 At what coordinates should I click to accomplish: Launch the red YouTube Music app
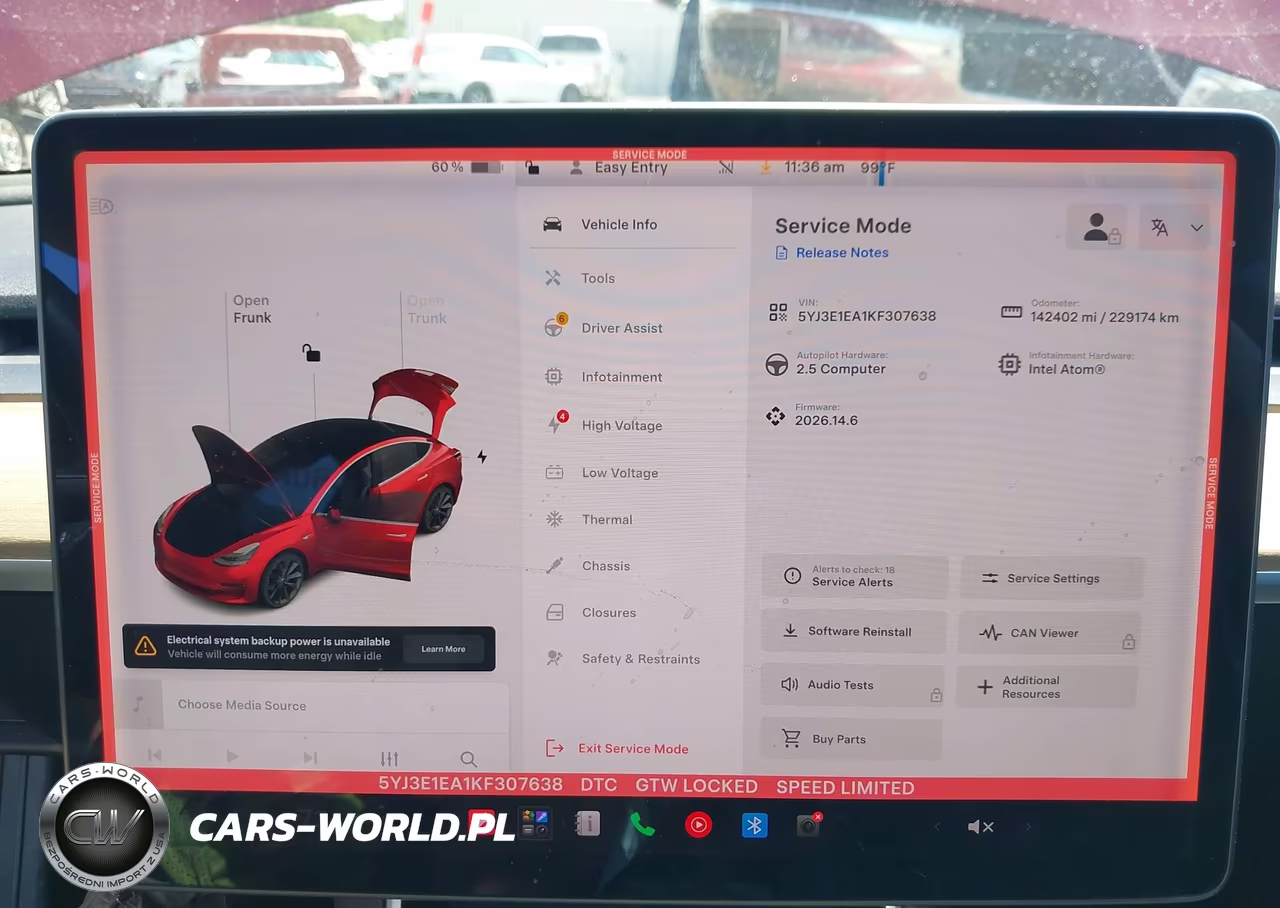[x=698, y=825]
